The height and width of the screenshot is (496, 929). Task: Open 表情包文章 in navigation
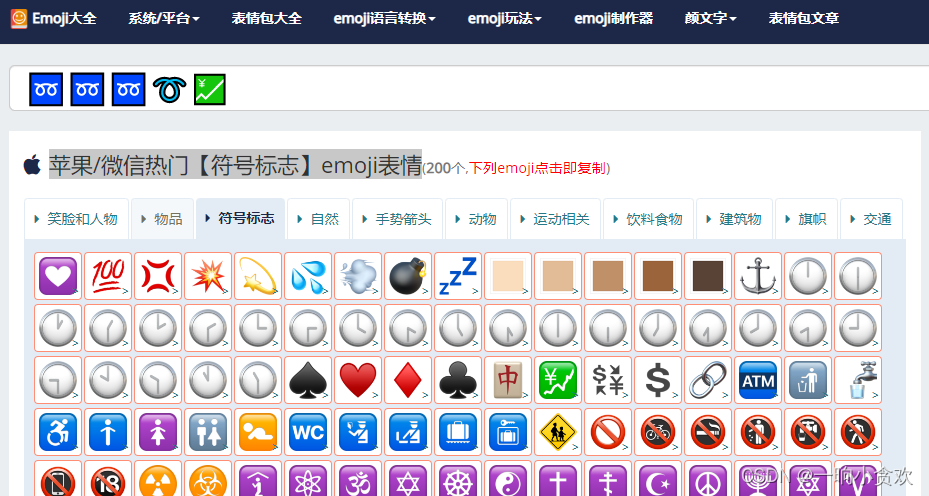[x=804, y=18]
